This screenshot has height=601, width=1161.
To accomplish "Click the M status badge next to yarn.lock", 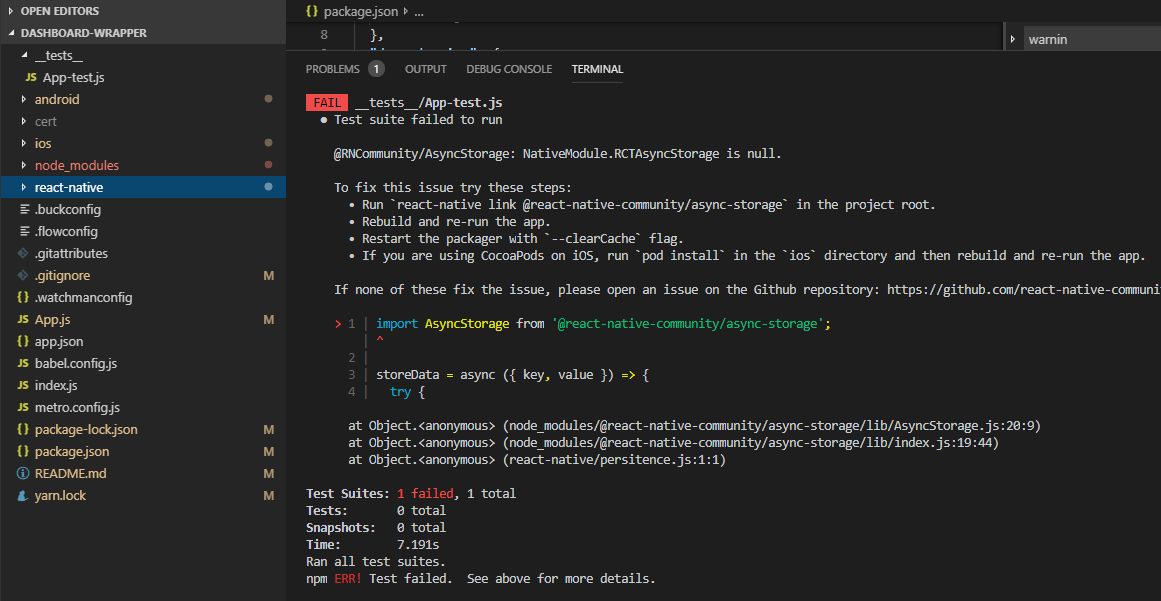I will pyautogui.click(x=269, y=496).
